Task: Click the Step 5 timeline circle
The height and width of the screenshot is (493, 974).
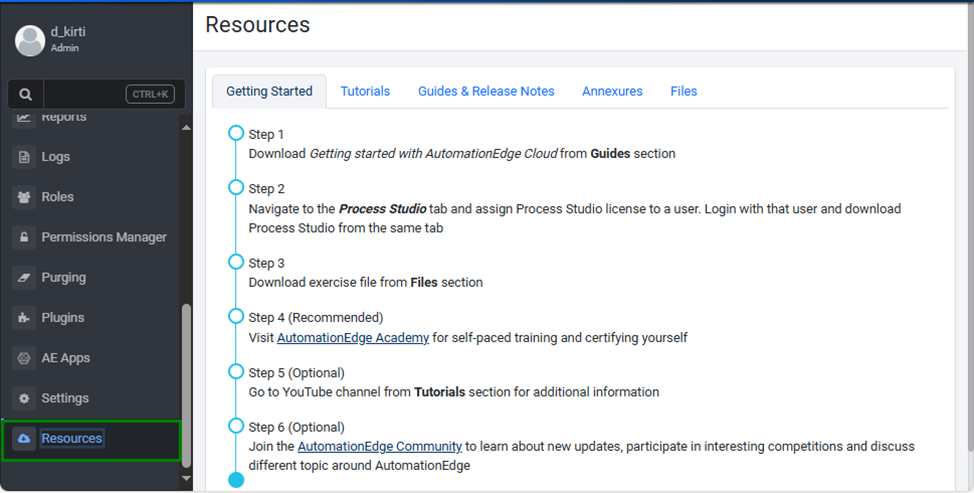Action: pos(236,371)
